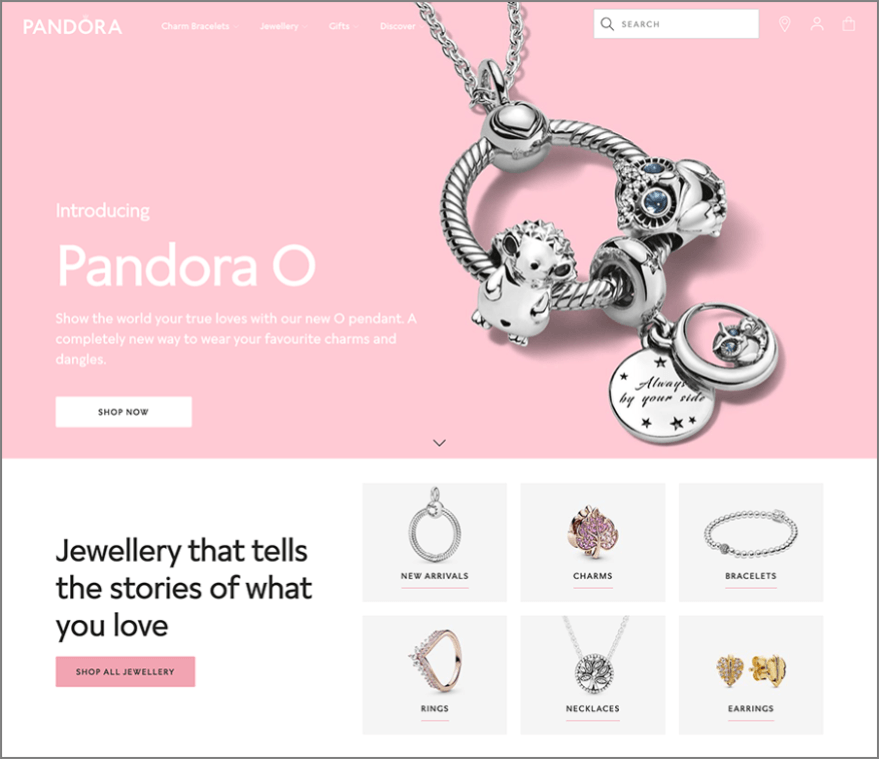Open the Charms category tile
Image resolution: width=879 pixels, height=759 pixels.
pyautogui.click(x=593, y=542)
